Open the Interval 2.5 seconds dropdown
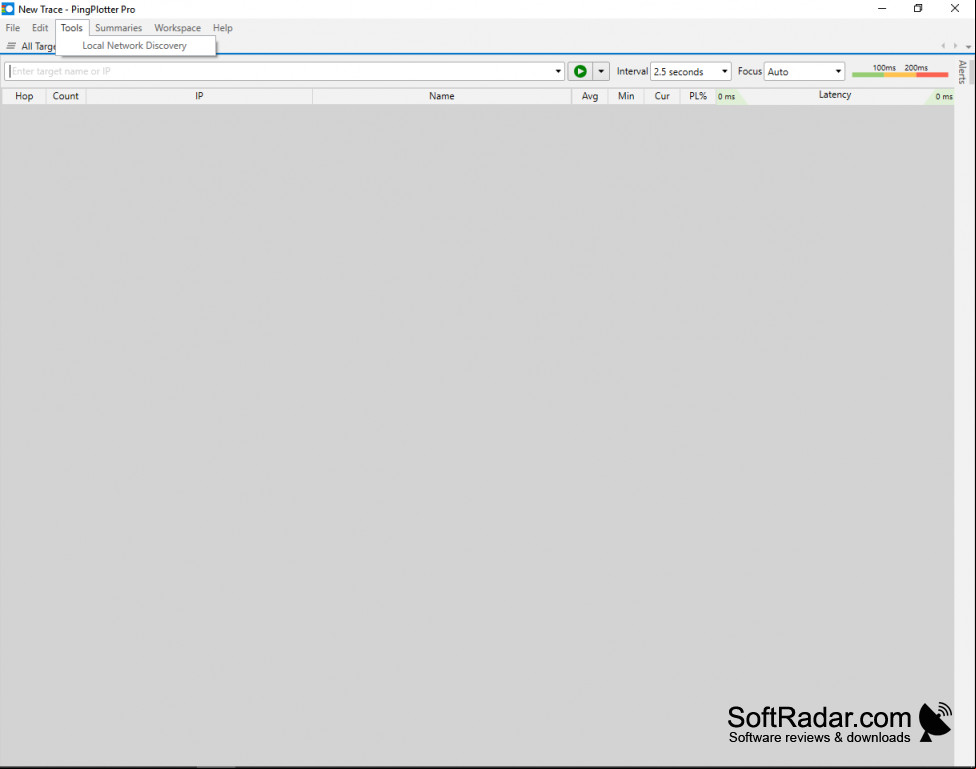976x769 pixels. pos(690,72)
